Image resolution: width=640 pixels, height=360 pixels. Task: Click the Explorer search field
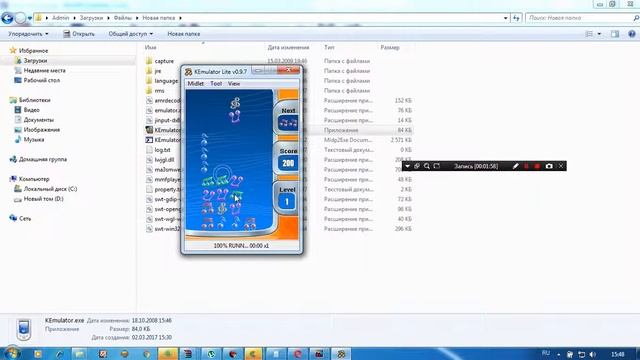click(x=580, y=18)
